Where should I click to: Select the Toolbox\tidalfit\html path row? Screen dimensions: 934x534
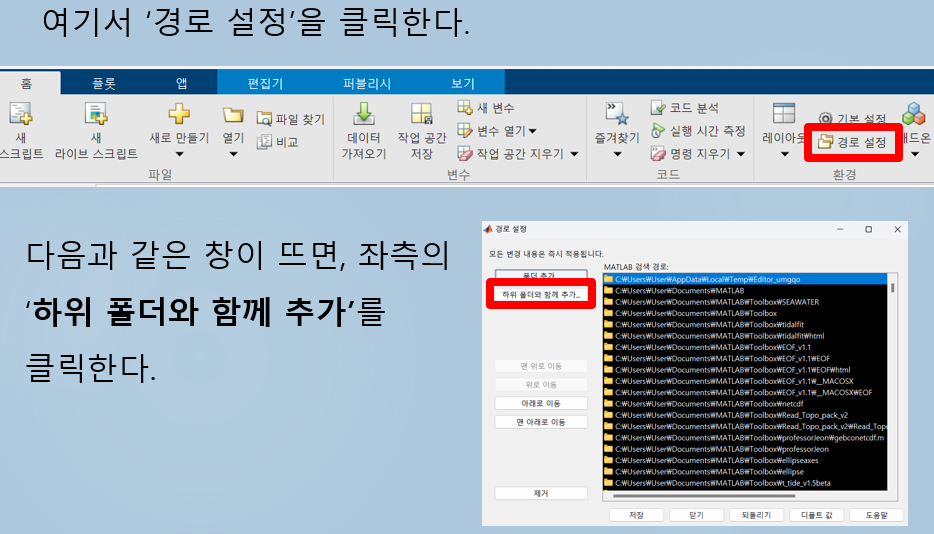click(x=745, y=336)
